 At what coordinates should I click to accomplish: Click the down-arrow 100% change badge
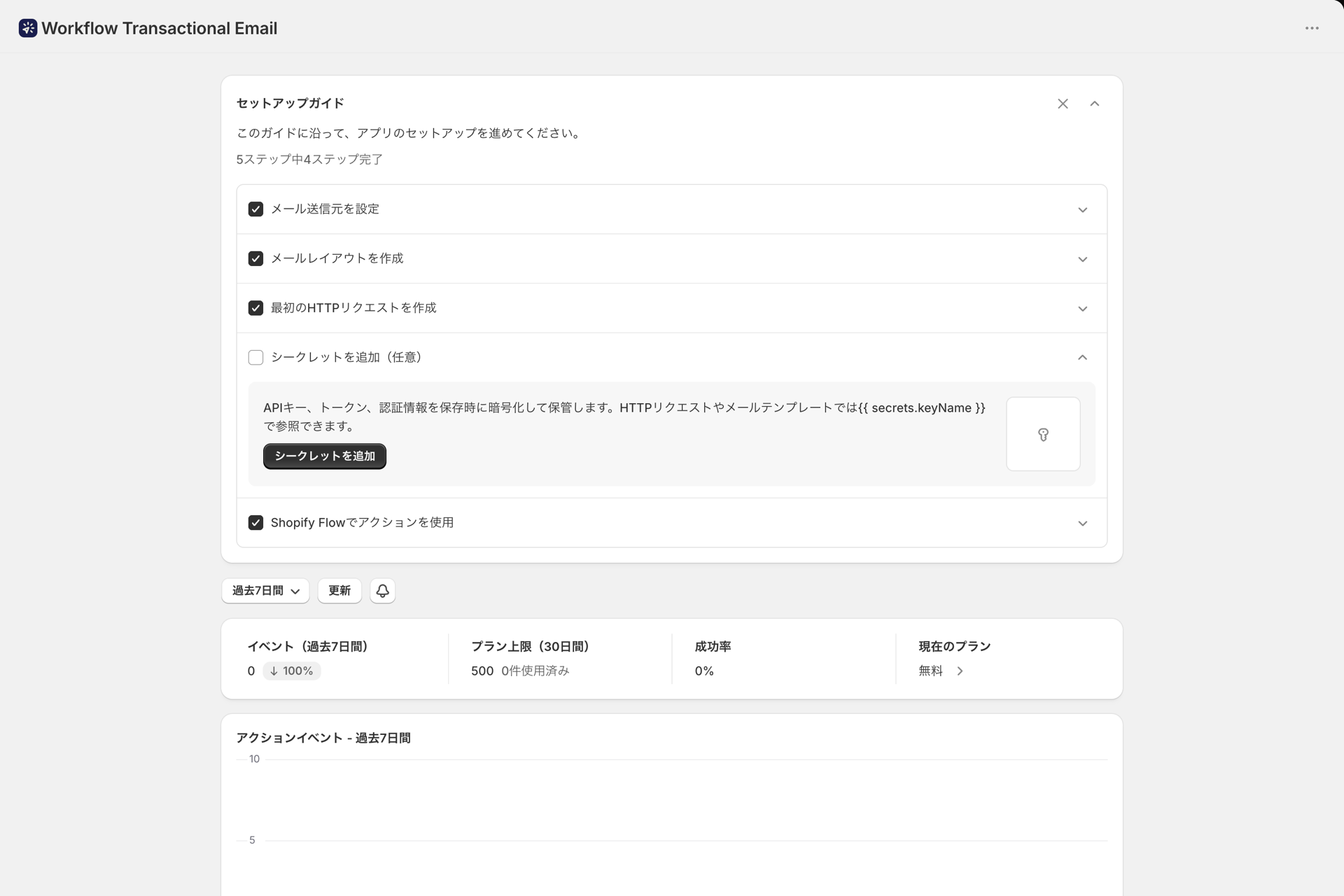[292, 671]
